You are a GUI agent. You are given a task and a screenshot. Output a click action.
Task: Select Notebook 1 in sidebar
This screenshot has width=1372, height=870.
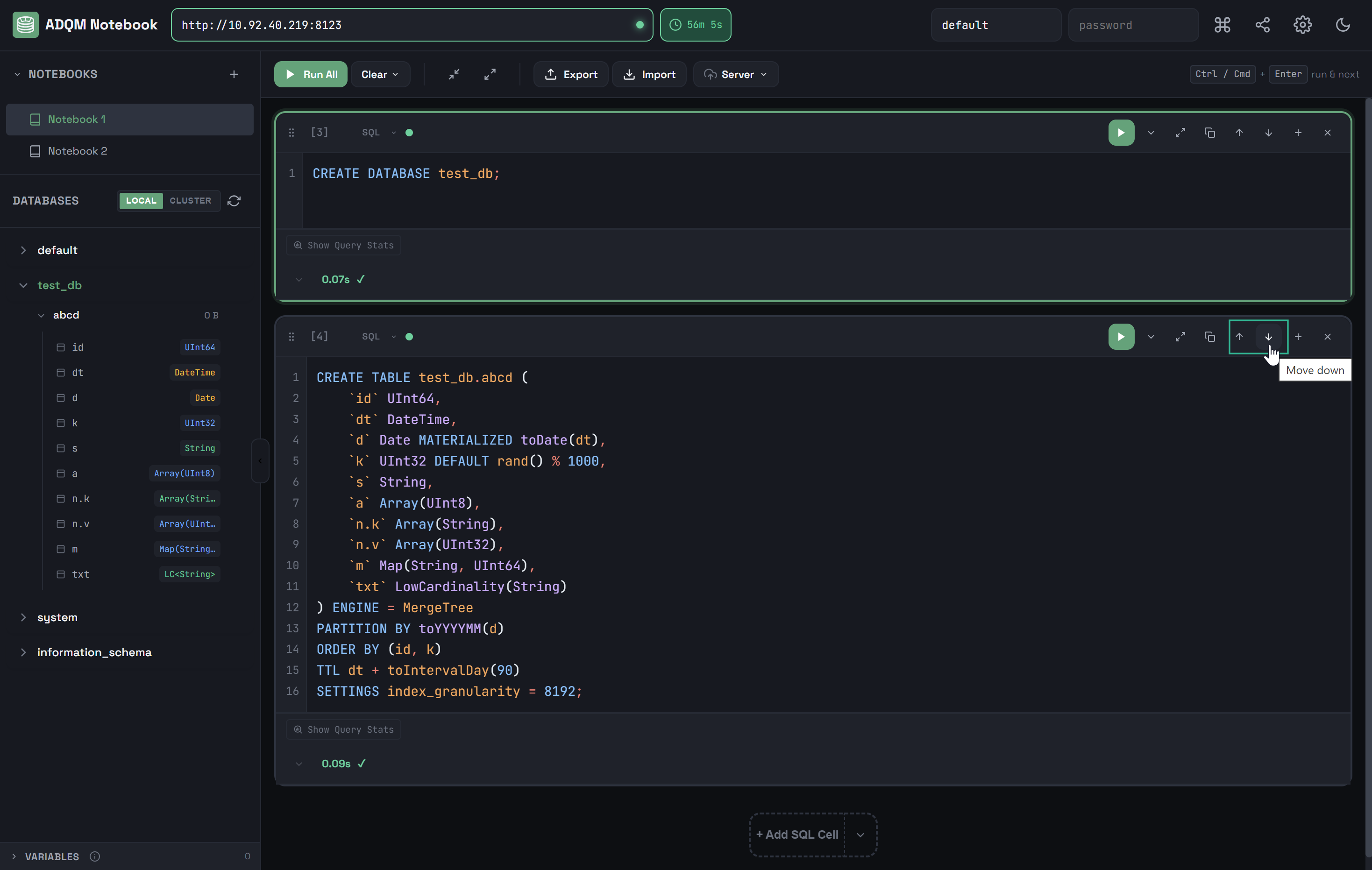pos(77,119)
